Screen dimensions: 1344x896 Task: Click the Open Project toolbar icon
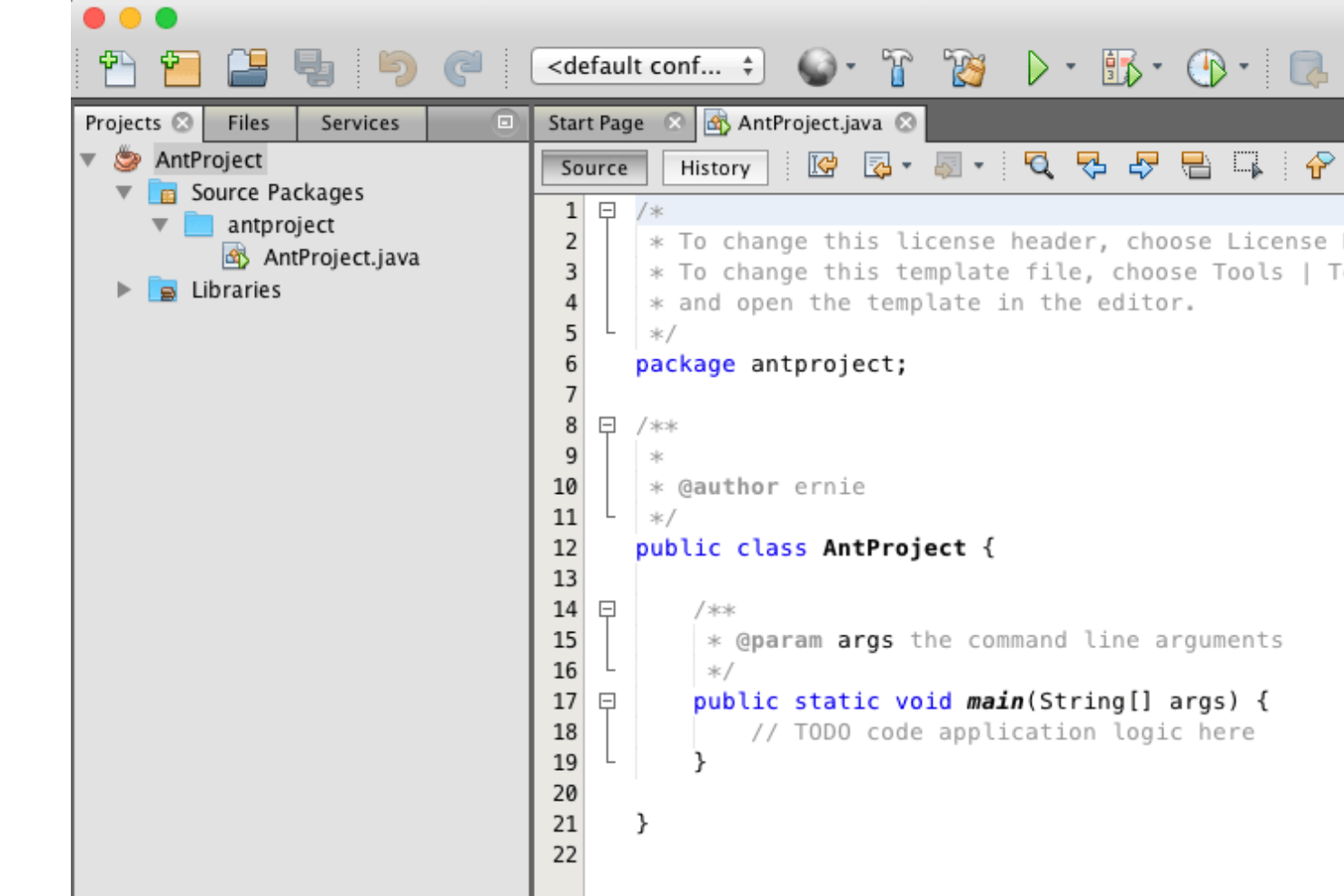[246, 66]
